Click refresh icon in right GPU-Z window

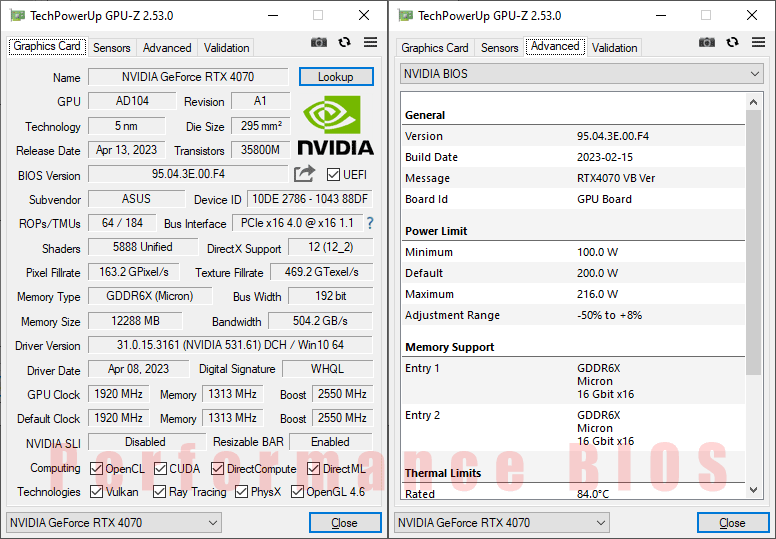(732, 43)
